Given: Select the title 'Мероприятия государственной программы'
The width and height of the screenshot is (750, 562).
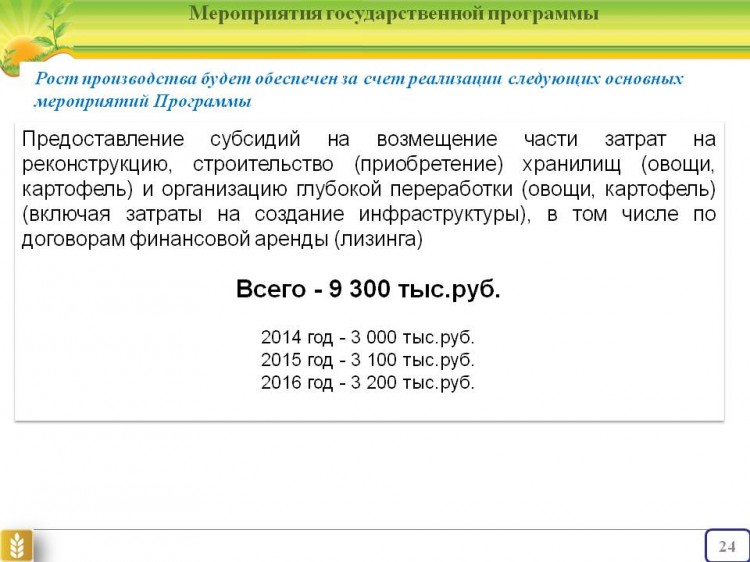Looking at the screenshot, I should pos(394,13).
